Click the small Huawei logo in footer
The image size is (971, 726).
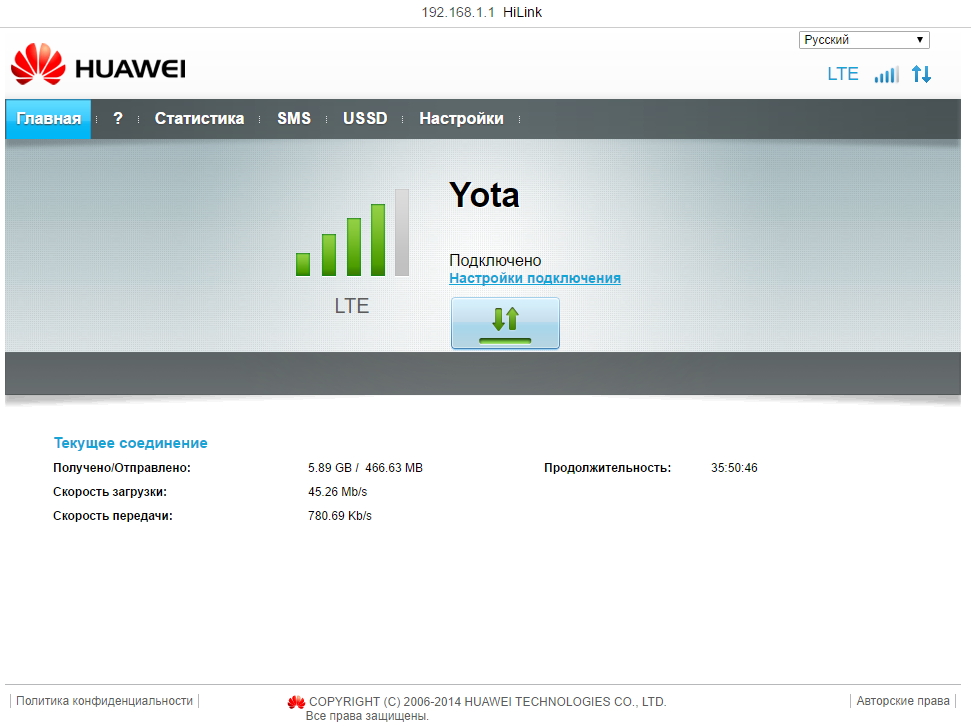[x=296, y=702]
